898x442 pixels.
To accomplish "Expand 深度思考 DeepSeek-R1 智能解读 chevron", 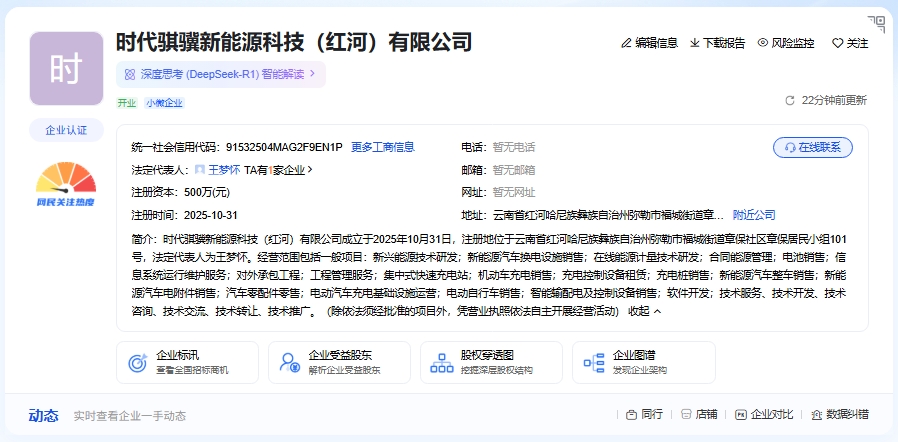I will [x=312, y=73].
